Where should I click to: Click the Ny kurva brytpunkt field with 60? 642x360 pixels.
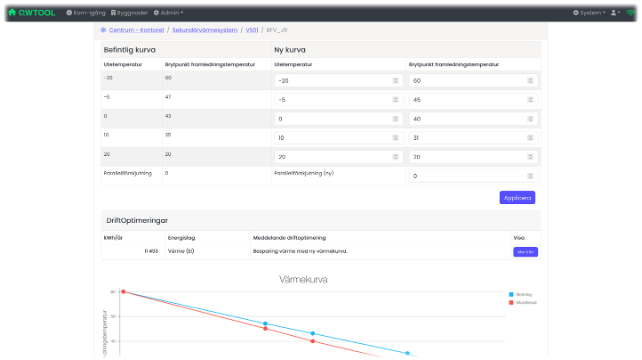[x=473, y=81]
